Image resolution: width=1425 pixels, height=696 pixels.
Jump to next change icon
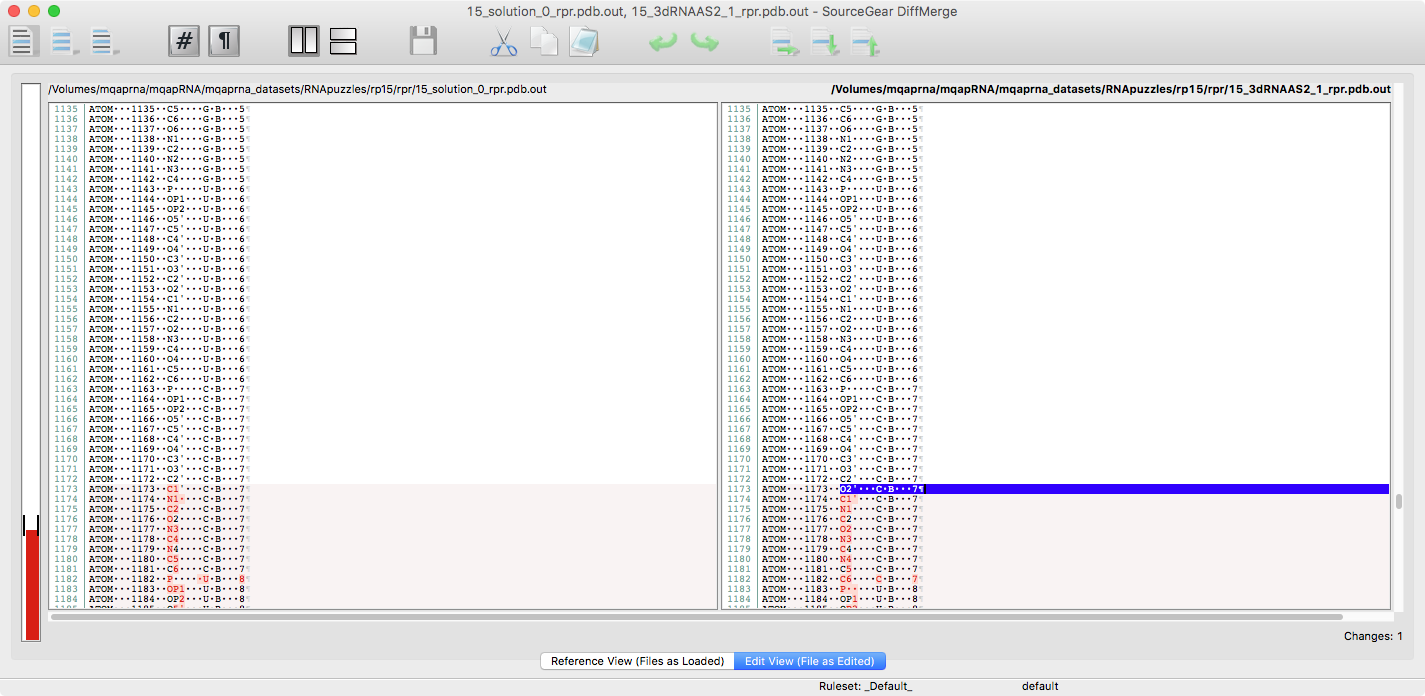(825, 42)
